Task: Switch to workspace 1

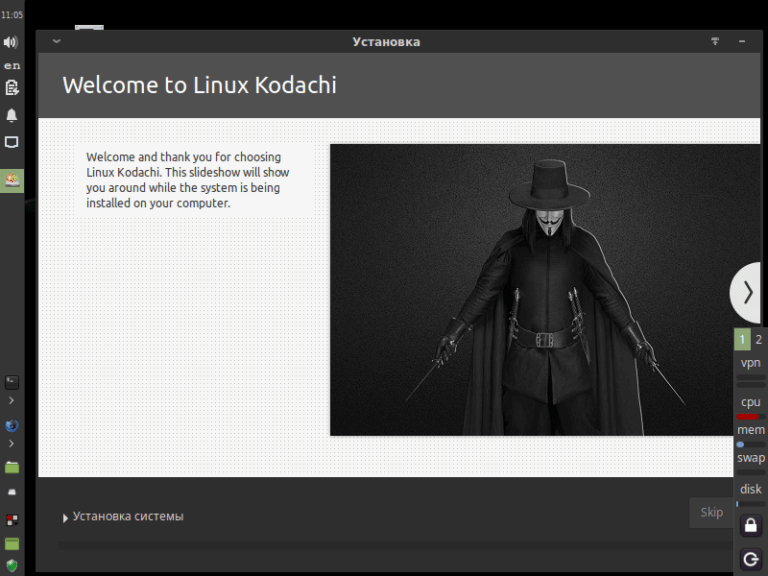Action: (x=742, y=339)
